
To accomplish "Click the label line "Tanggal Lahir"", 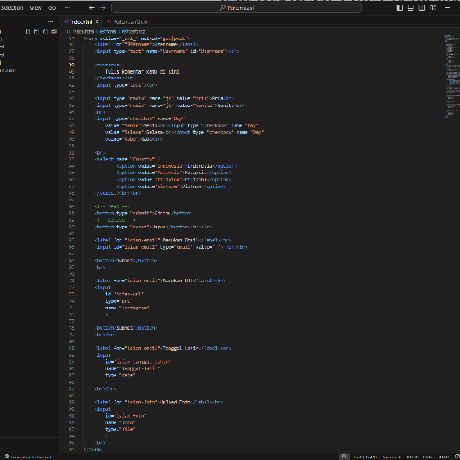I will (163, 348).
